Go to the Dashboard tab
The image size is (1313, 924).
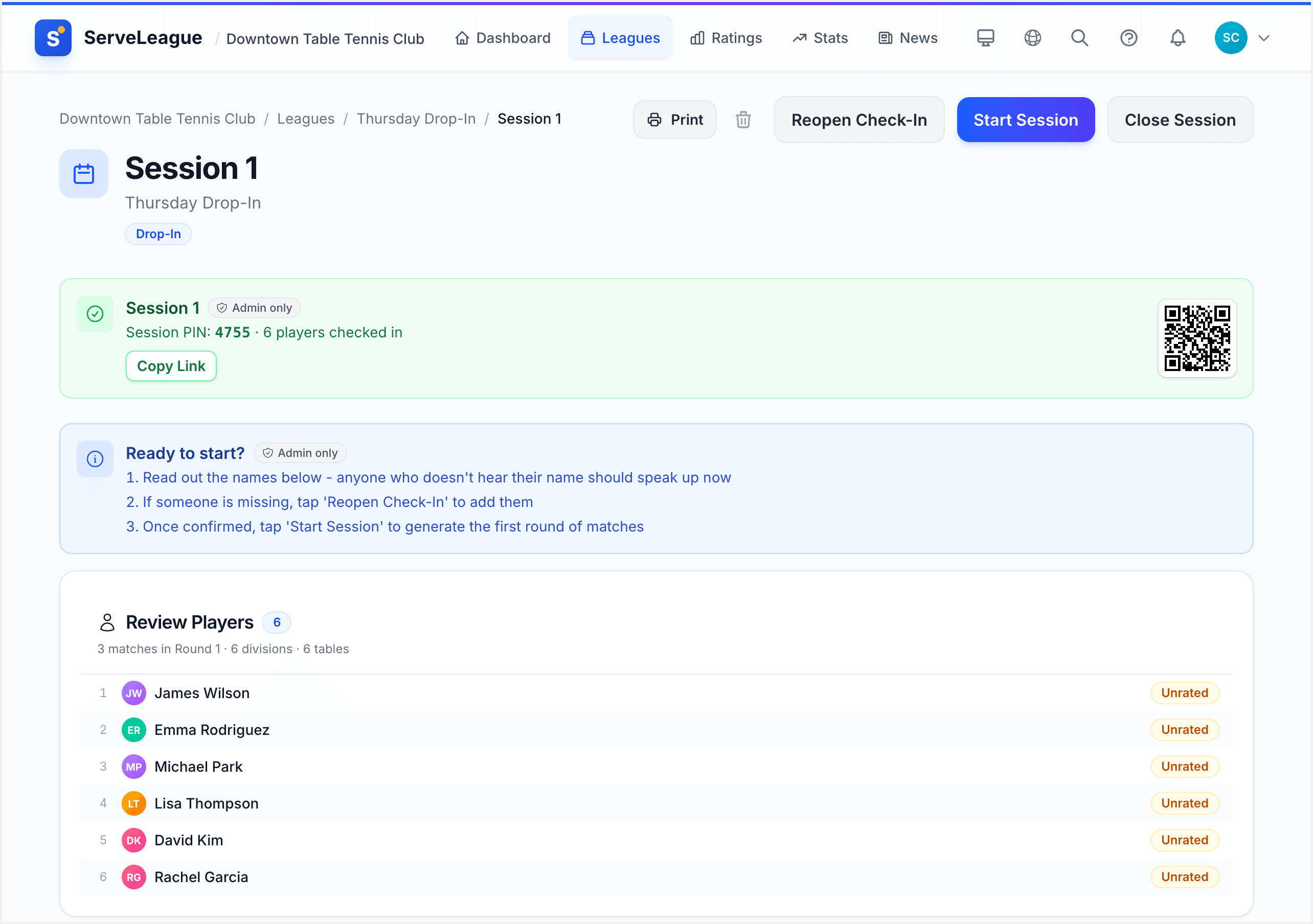click(x=503, y=38)
